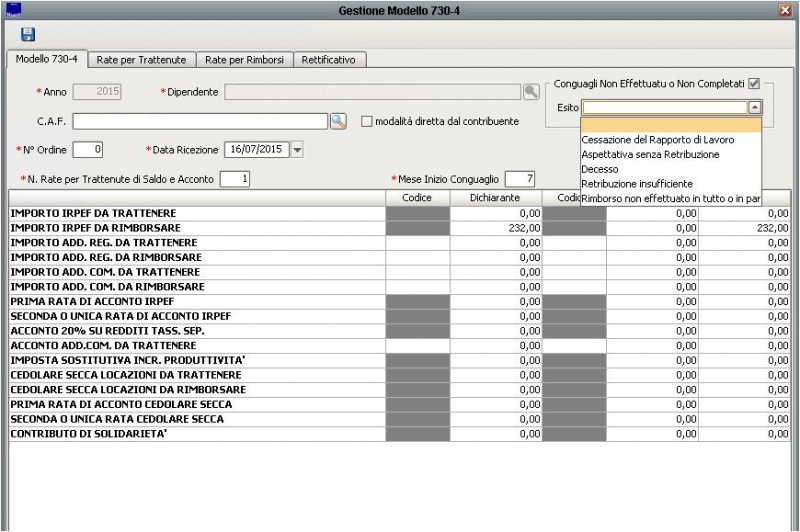The width and height of the screenshot is (800, 532).
Task: Choose Aspettativa senza Retribuzione from list
Action: [649, 155]
